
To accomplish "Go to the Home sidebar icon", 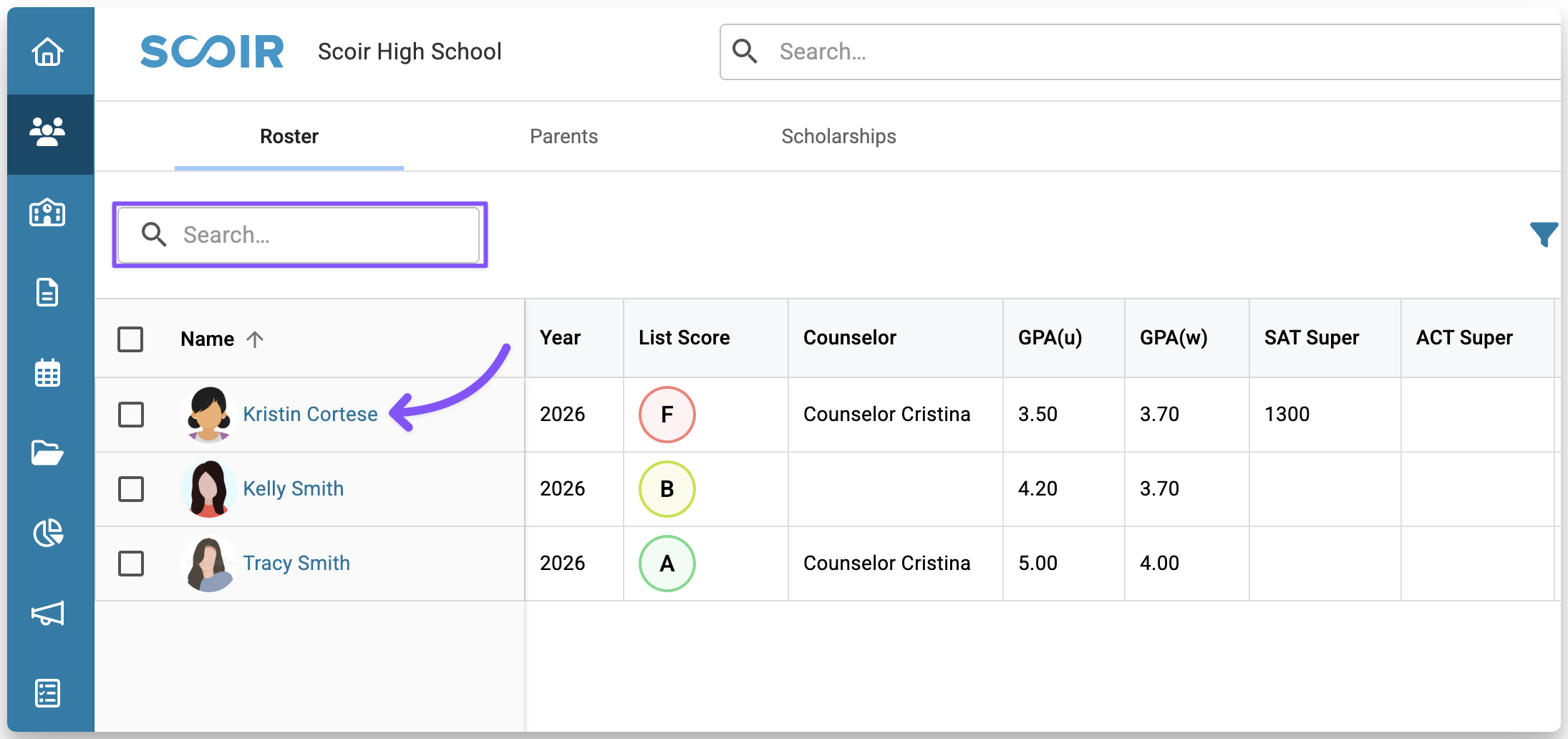I will (47, 52).
